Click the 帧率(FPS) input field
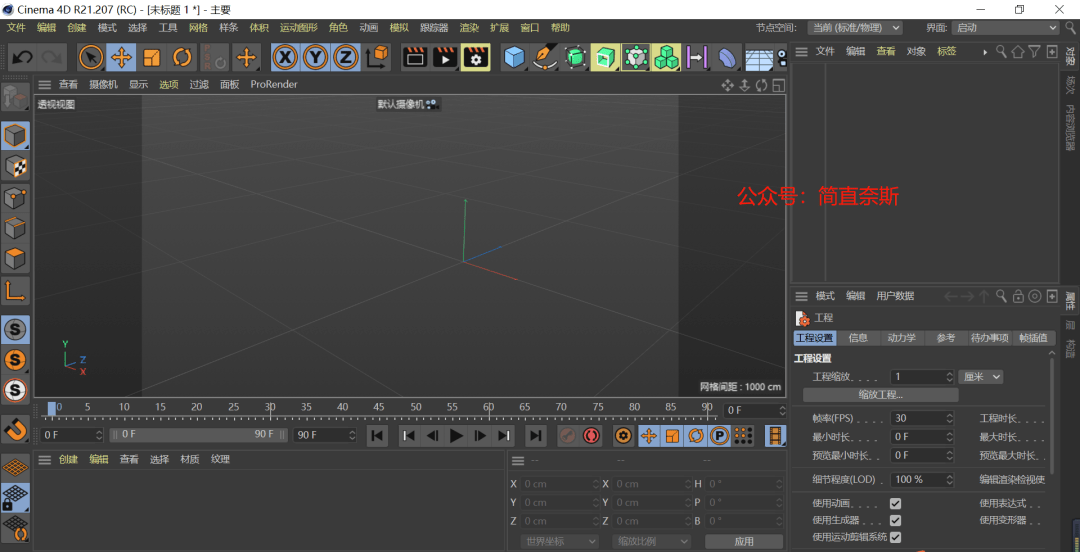 [x=922, y=418]
